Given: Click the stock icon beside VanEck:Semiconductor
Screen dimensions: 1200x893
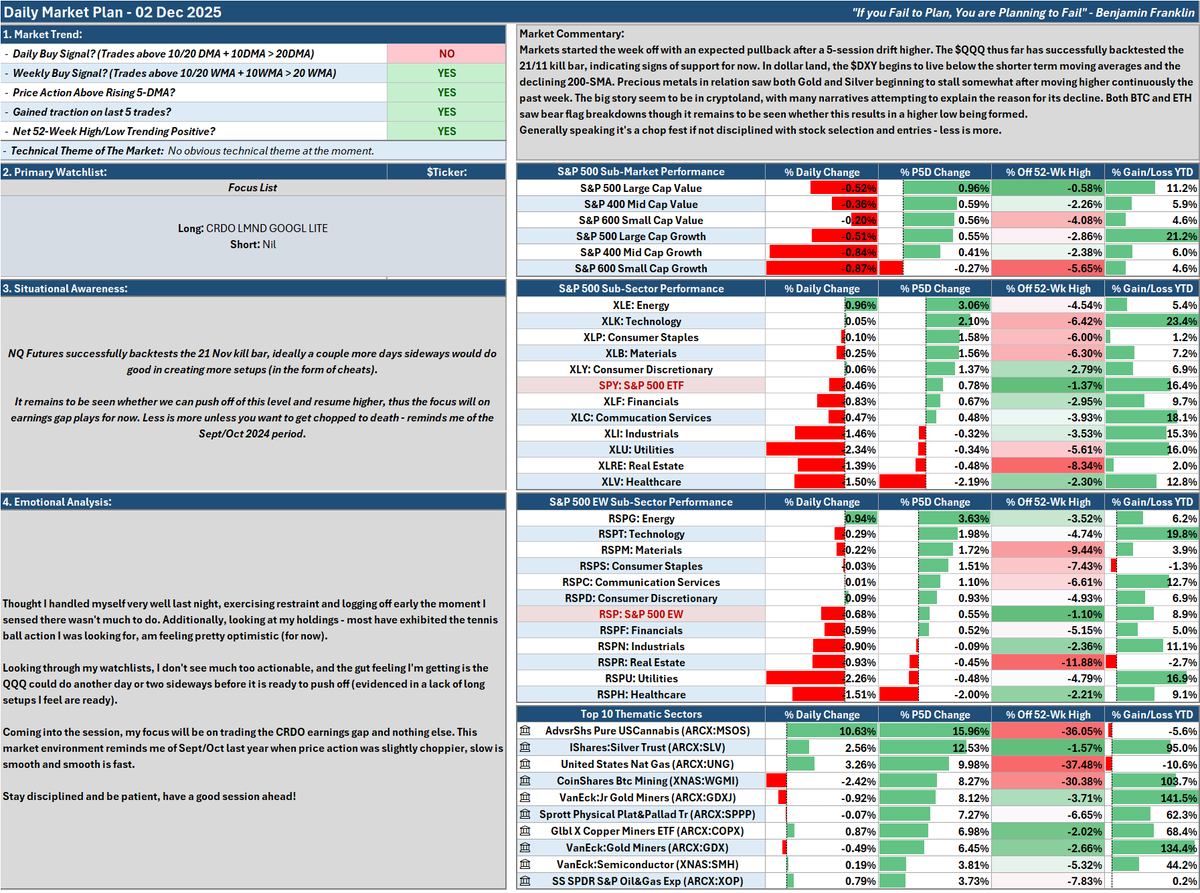Looking at the screenshot, I should click(525, 864).
